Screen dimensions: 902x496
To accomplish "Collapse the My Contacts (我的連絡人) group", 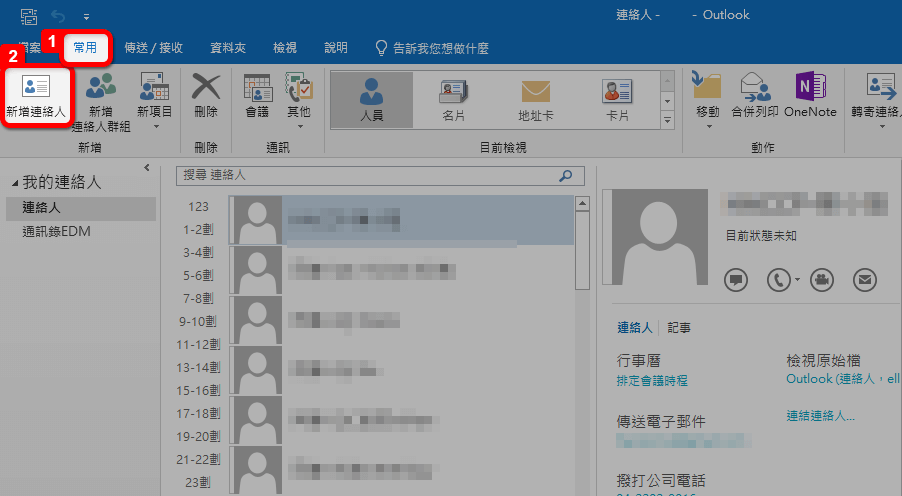I will click(15, 184).
